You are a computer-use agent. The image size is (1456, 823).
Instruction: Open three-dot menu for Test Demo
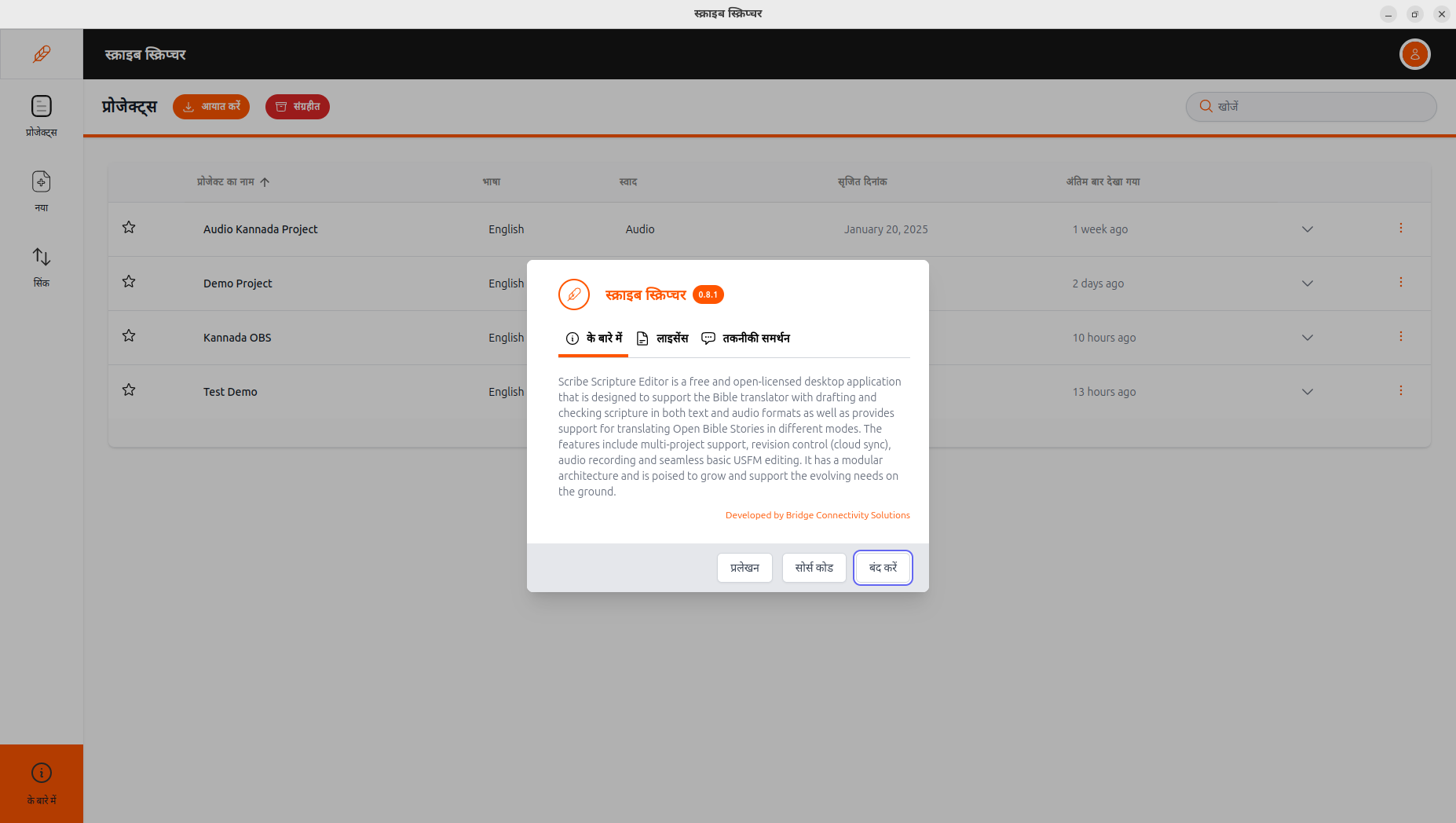tap(1400, 391)
